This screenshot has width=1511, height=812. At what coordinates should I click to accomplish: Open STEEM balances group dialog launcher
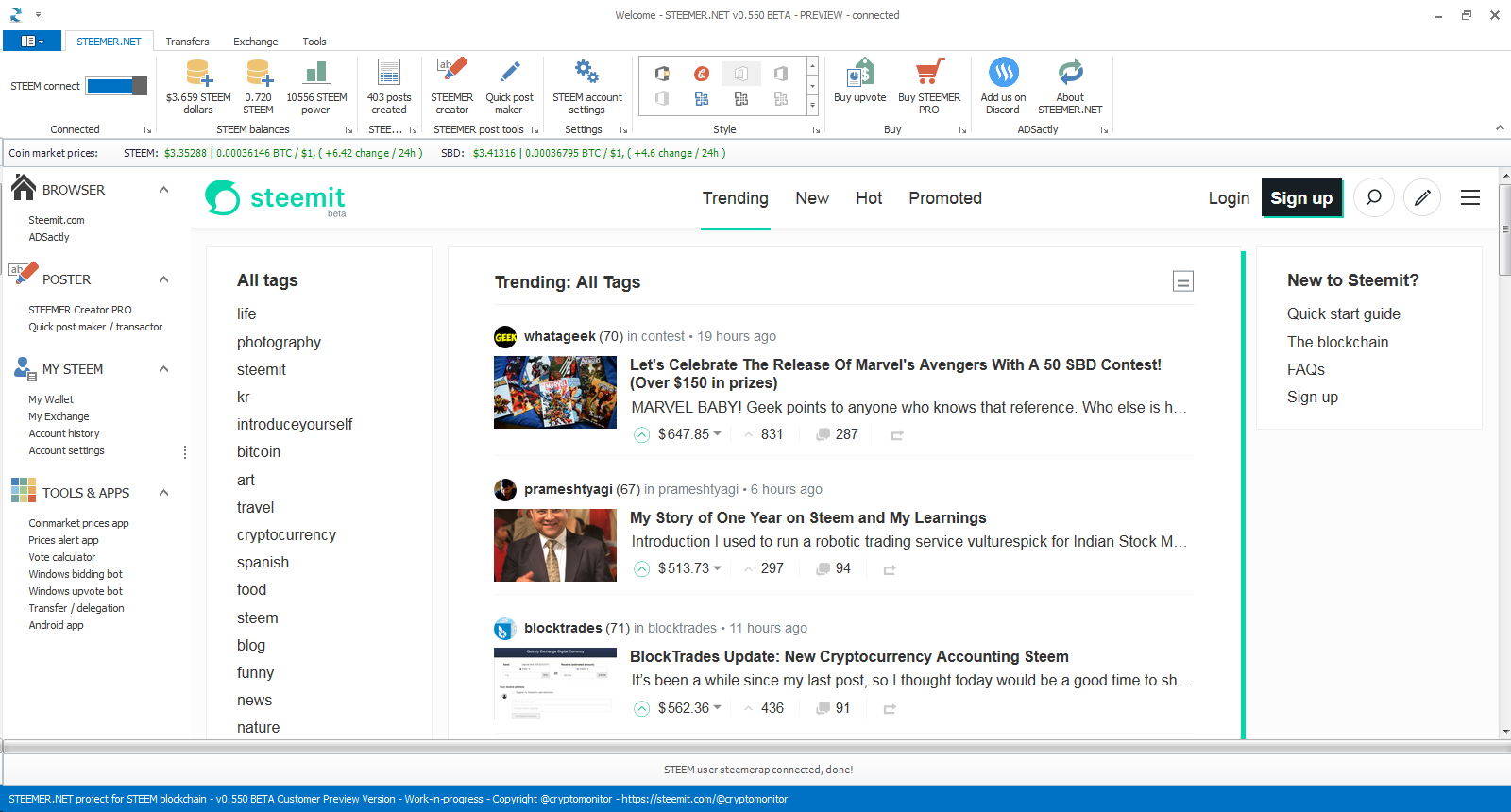tap(348, 130)
